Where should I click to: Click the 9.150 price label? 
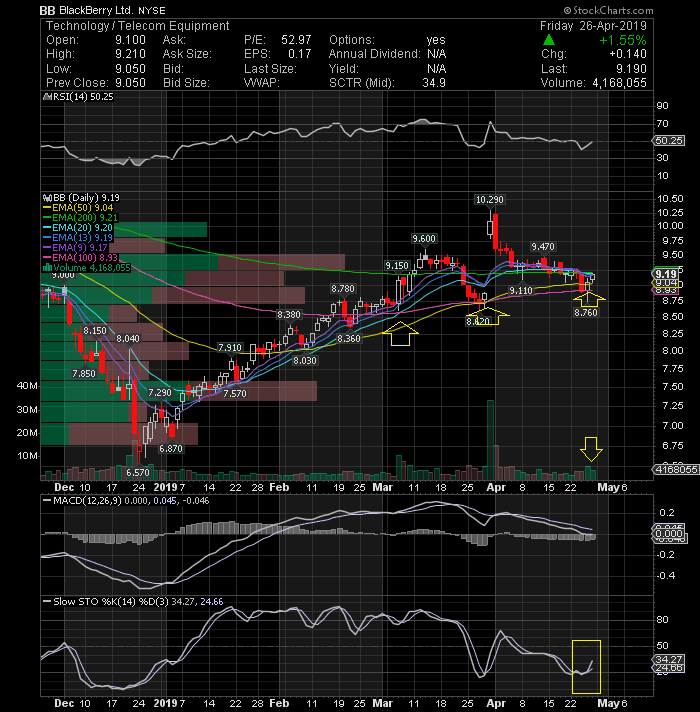coord(397,265)
